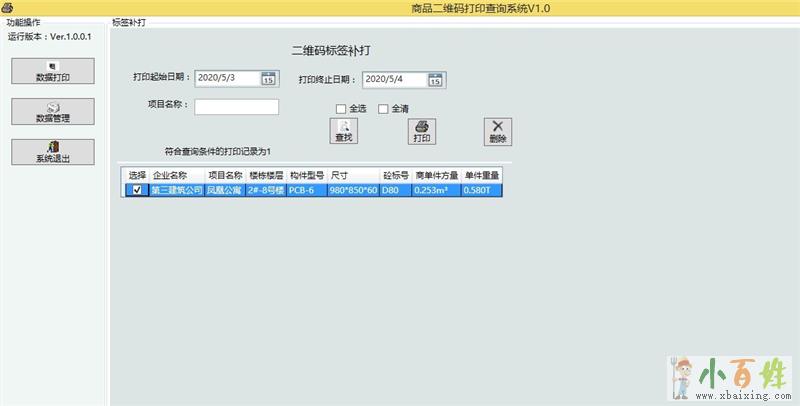
Task: Click the 构件型号 column header
Action: [x=307, y=175]
